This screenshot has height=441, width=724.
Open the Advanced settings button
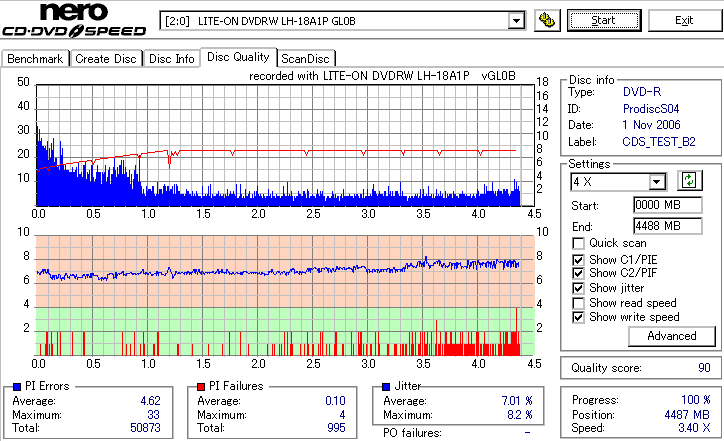[x=671, y=336]
